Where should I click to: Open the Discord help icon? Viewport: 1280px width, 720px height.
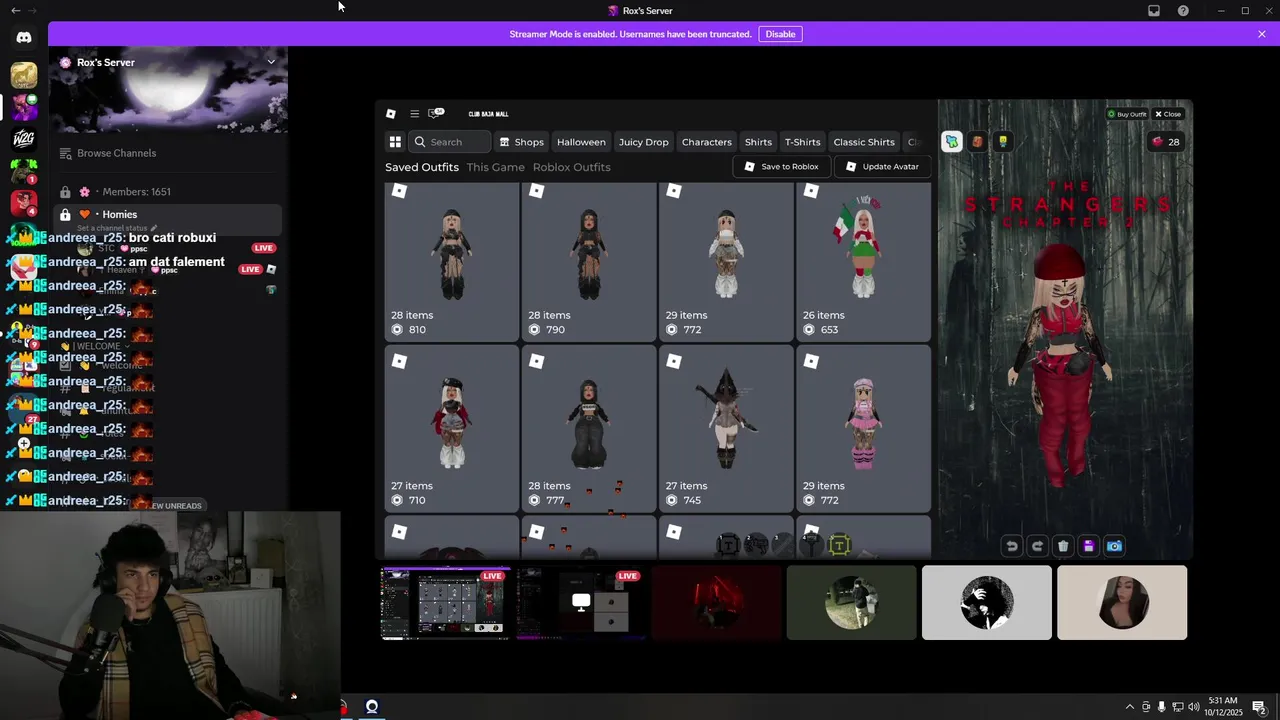coord(1183,10)
